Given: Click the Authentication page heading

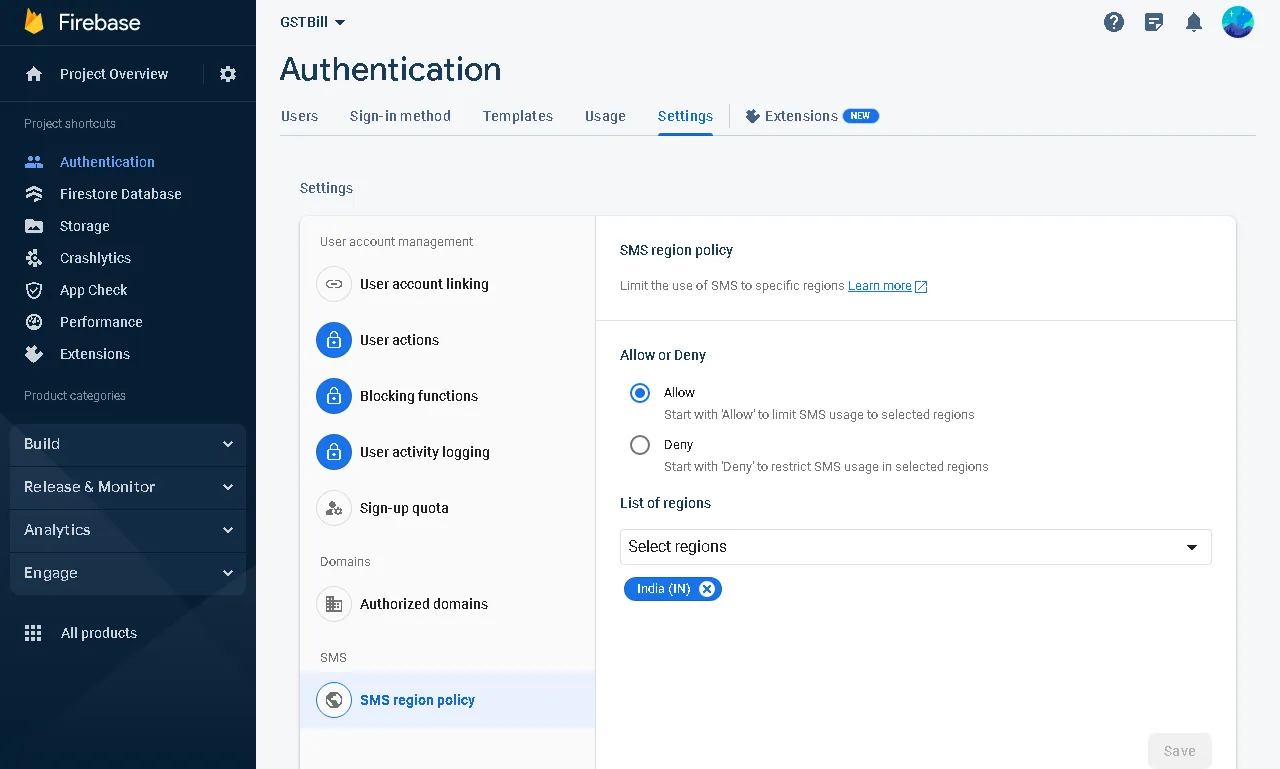Looking at the screenshot, I should point(391,69).
